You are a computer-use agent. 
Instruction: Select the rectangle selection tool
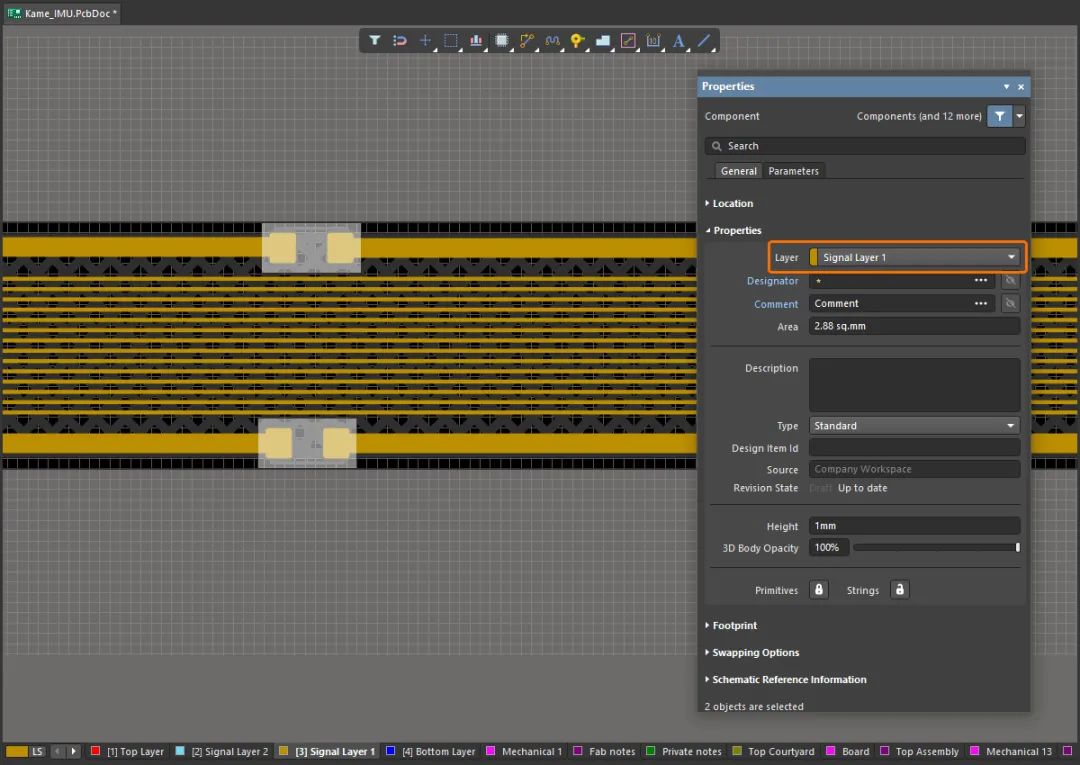[451, 41]
